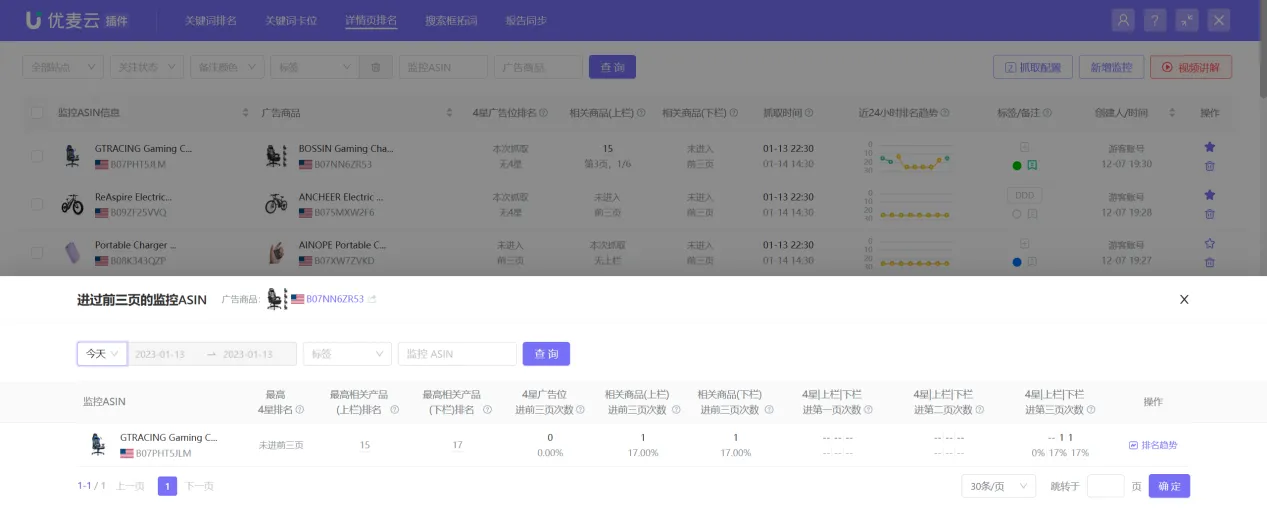
Task: Click the collapse window icon in top bar
Action: [x=1187, y=20]
